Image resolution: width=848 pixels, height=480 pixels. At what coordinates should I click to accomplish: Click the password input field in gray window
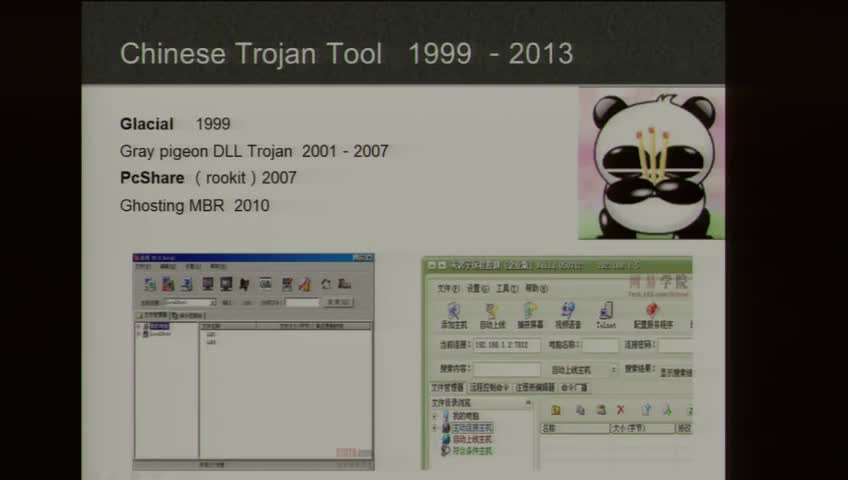(x=302, y=303)
